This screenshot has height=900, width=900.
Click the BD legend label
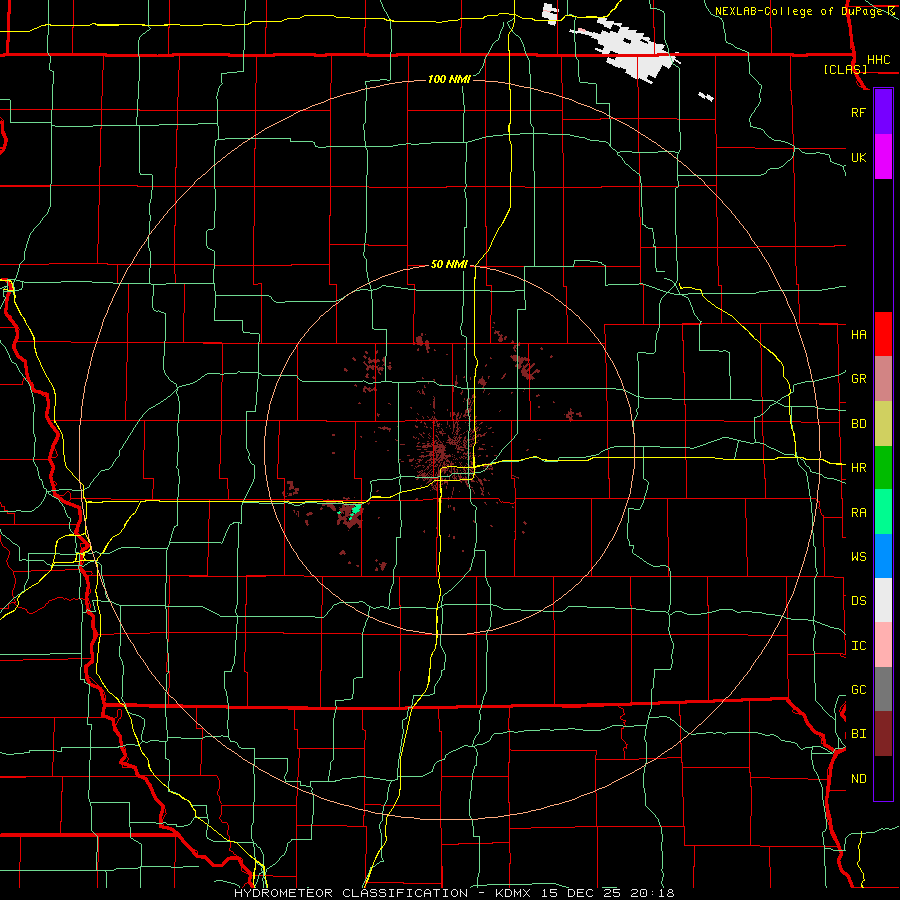[858, 424]
